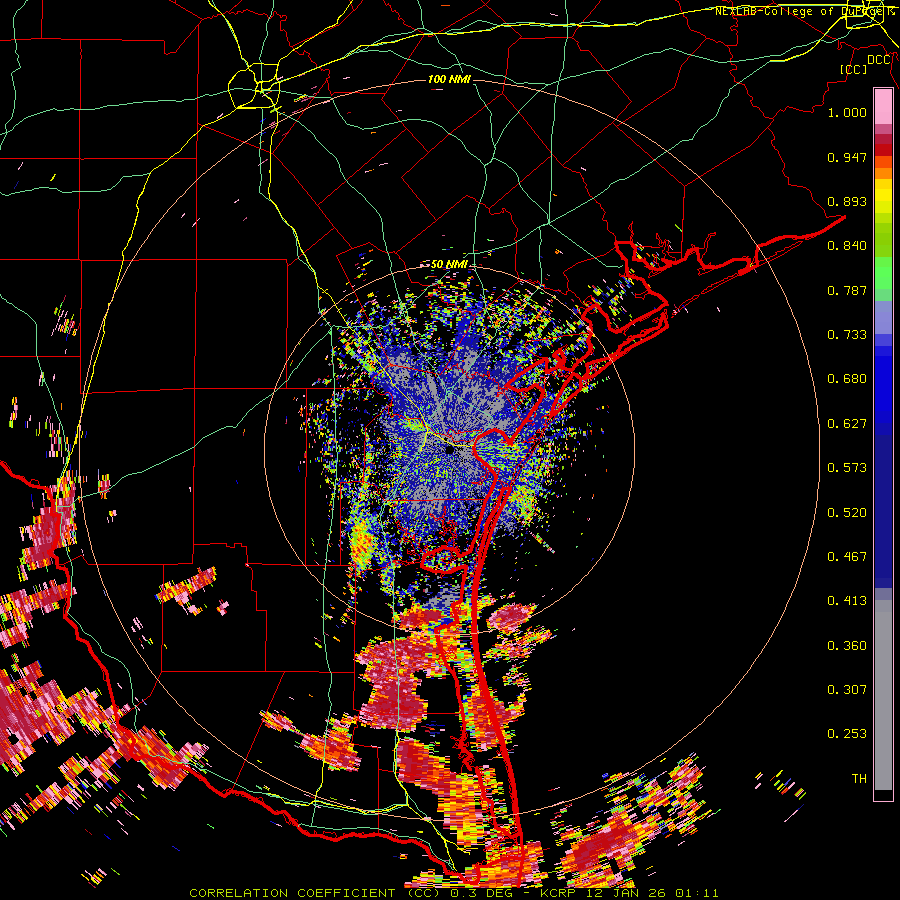
Task: Select the 0.733 scale value
Action: (847, 335)
